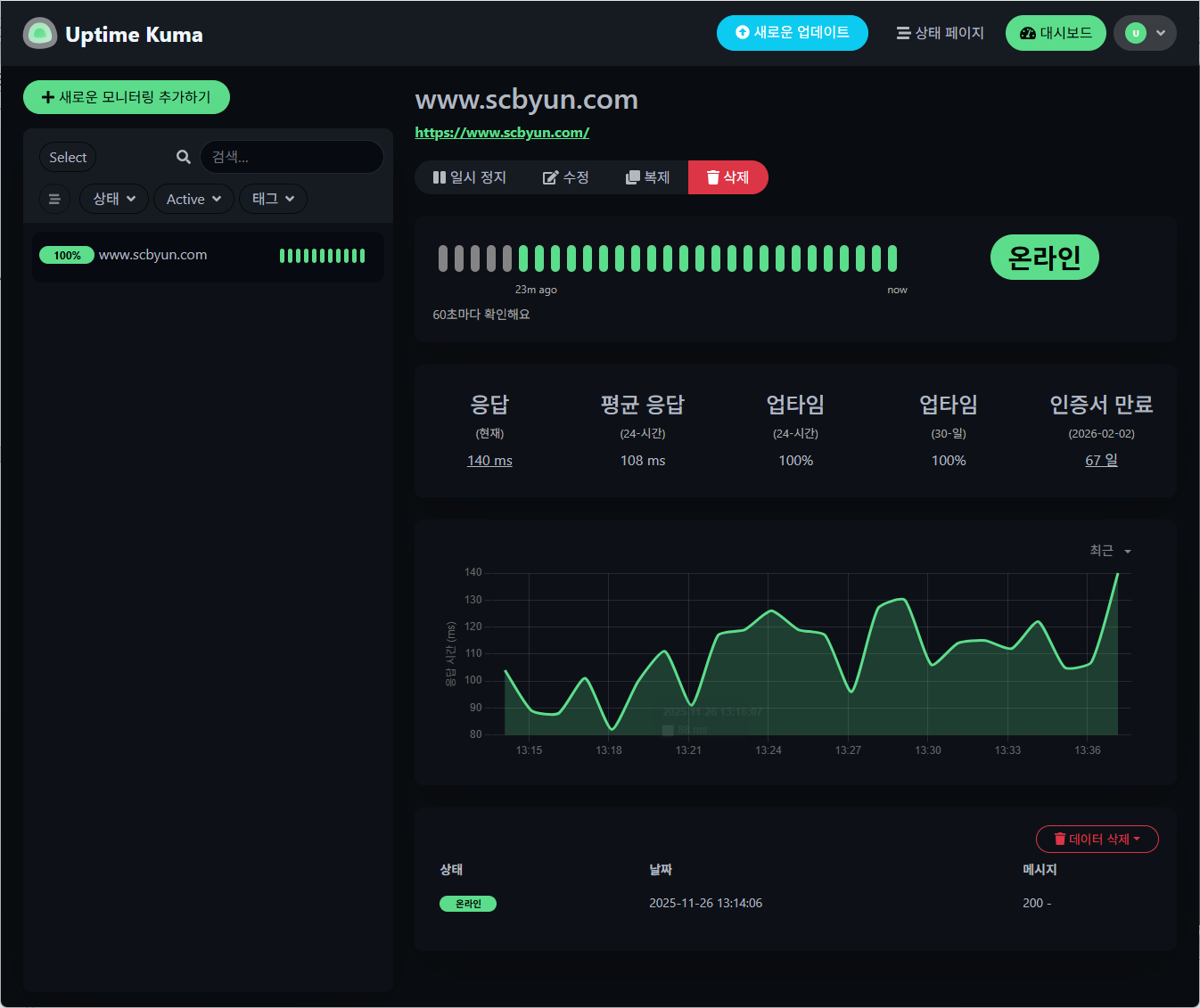1200x1008 pixels.
Task: Click the chart peak at 140 ms
Action: tap(1117, 574)
